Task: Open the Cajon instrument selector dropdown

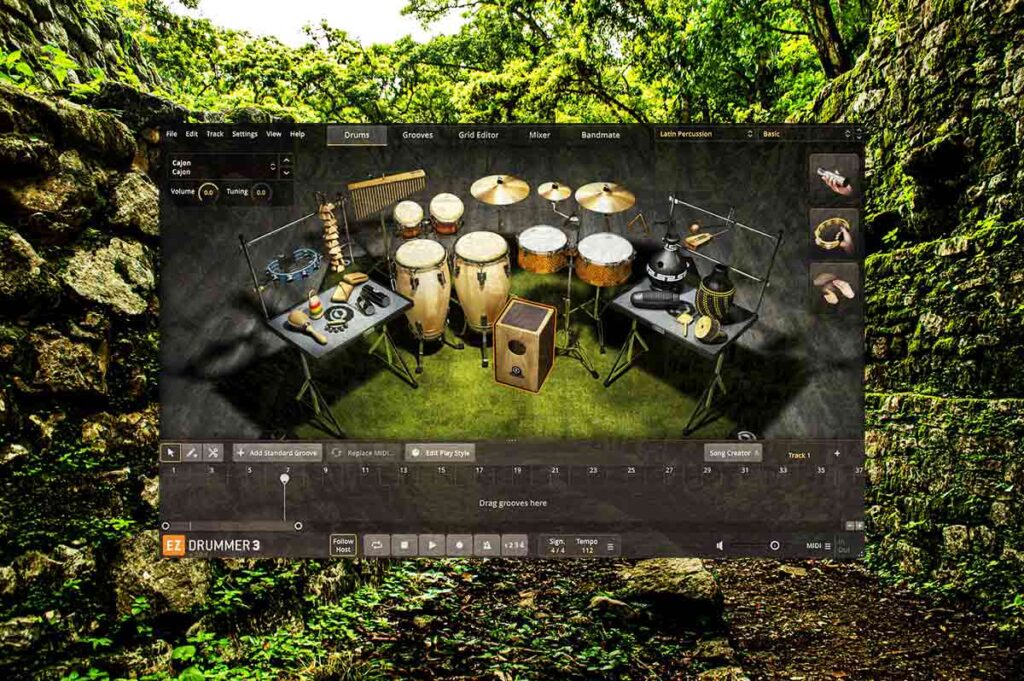Action: (x=223, y=167)
